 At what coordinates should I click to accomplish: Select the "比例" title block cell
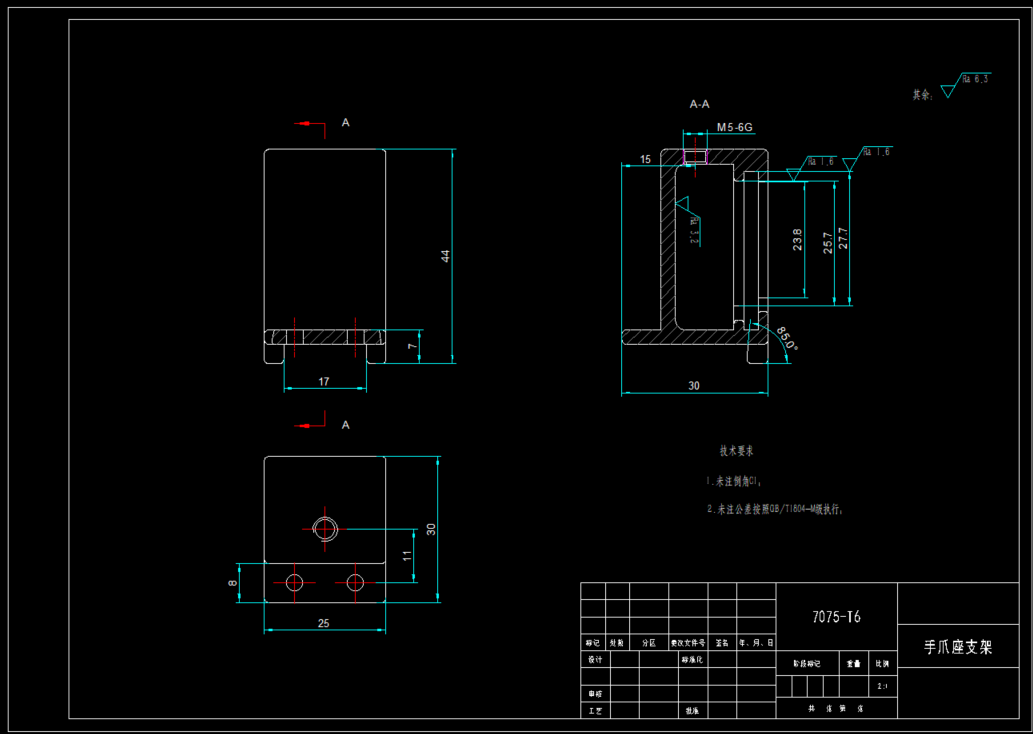tap(882, 663)
